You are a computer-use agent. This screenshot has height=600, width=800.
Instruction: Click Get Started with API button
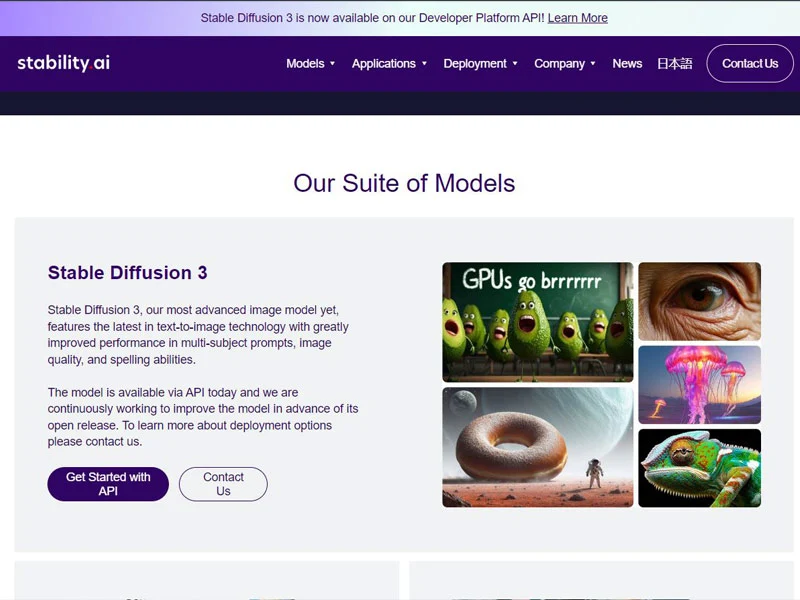click(x=108, y=484)
